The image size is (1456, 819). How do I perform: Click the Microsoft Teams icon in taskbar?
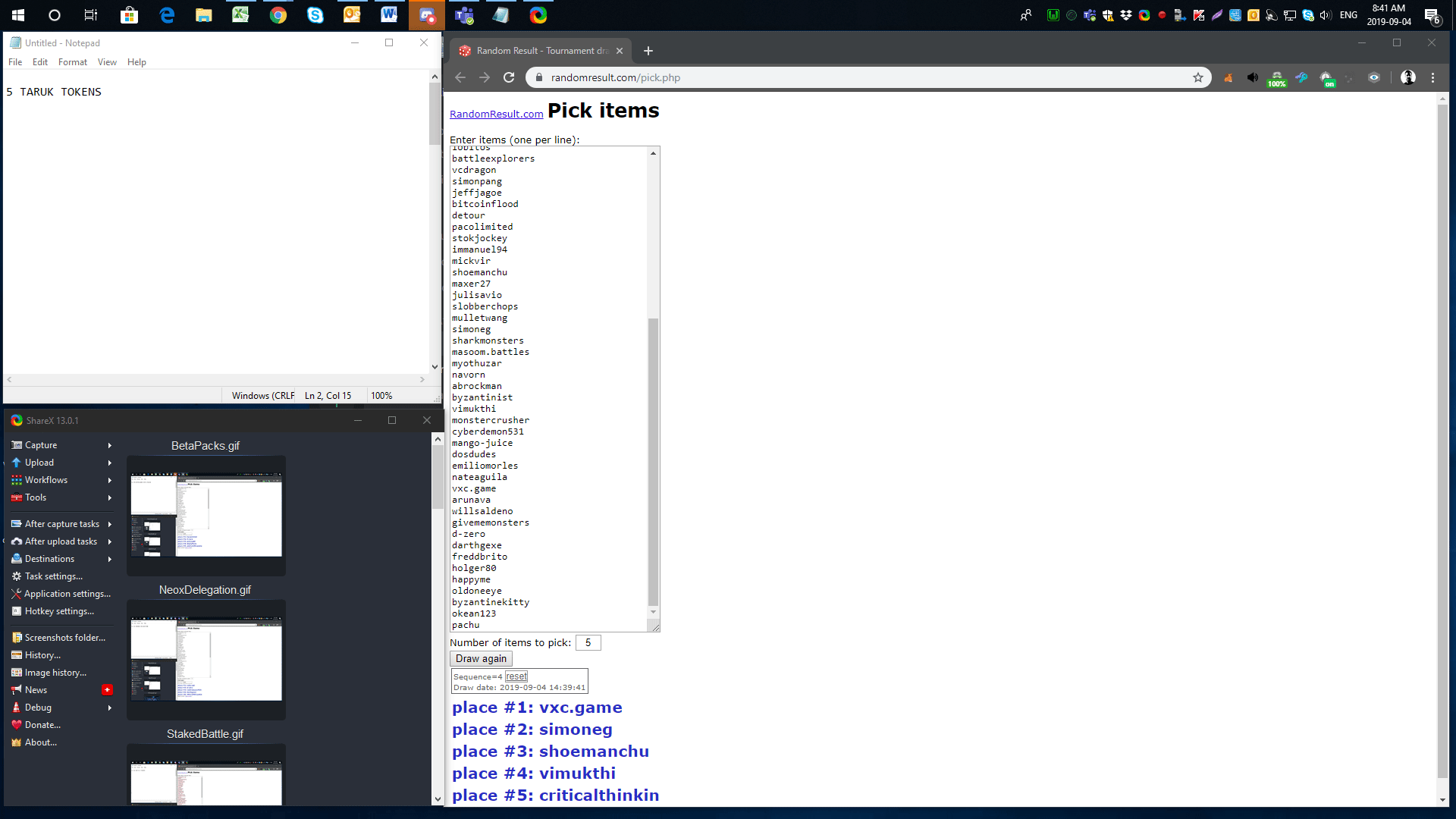click(463, 15)
